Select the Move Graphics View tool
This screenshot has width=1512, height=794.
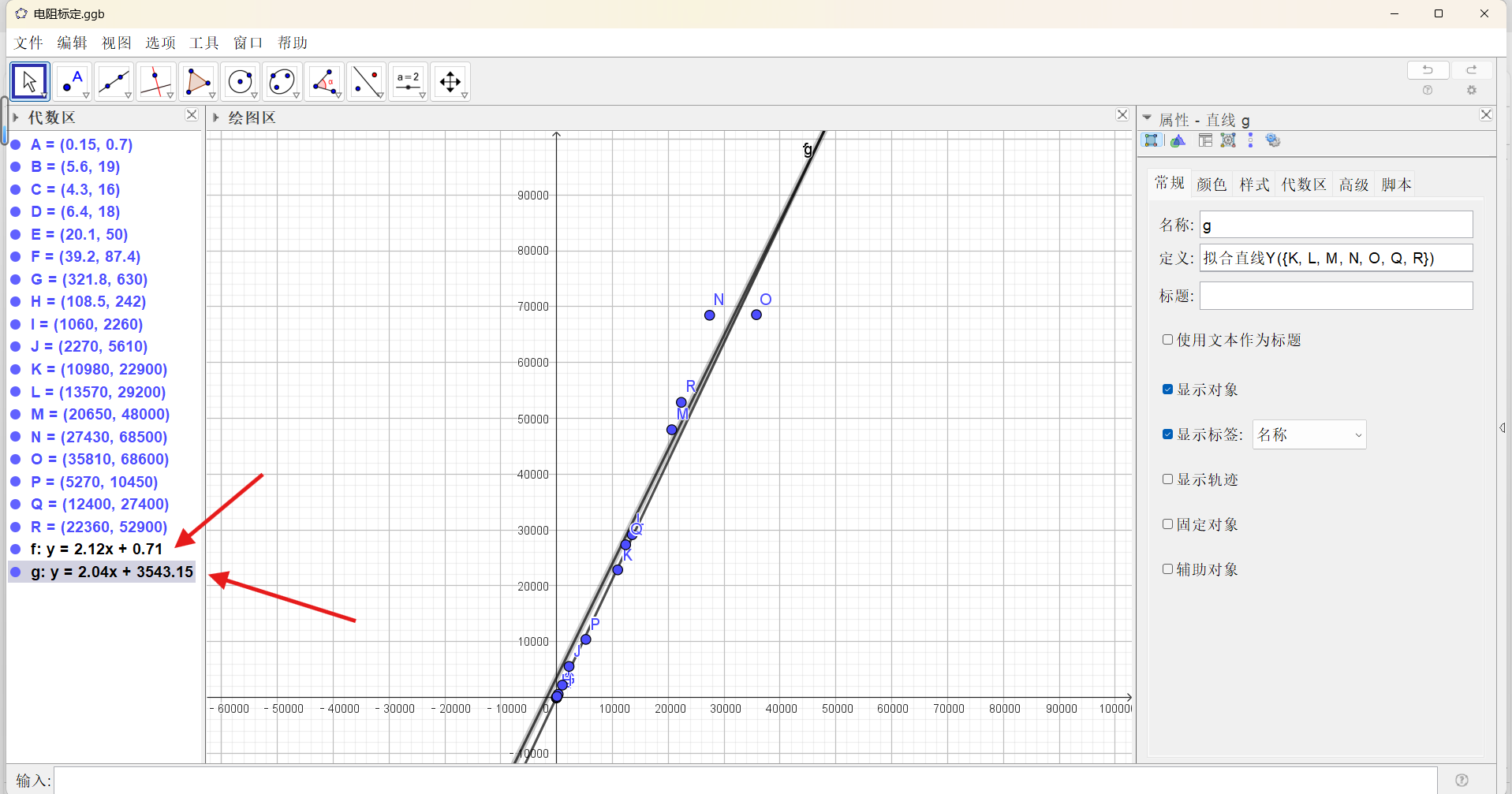coord(450,81)
